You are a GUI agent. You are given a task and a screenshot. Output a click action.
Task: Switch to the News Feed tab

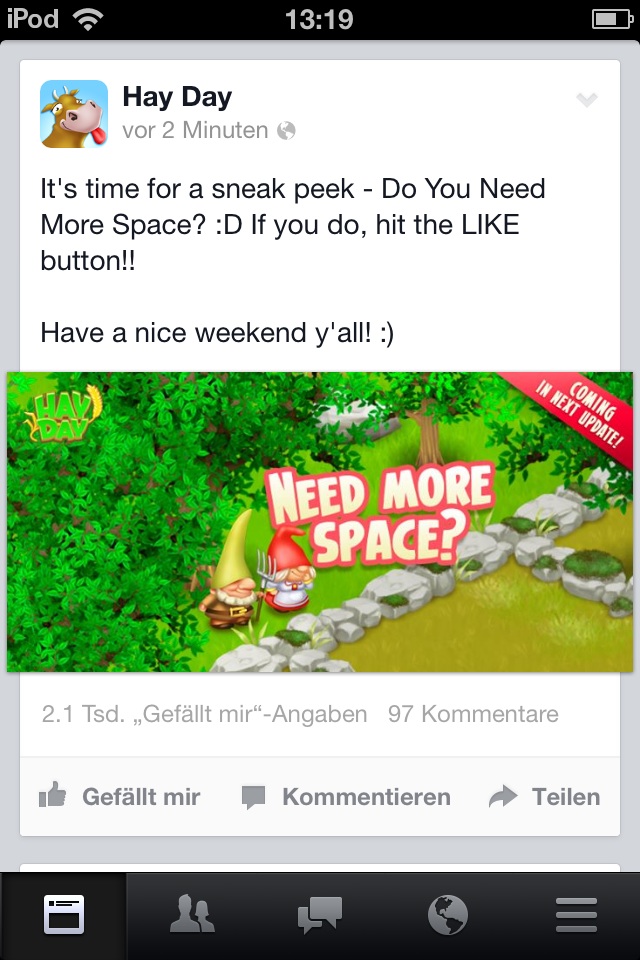tap(64, 915)
